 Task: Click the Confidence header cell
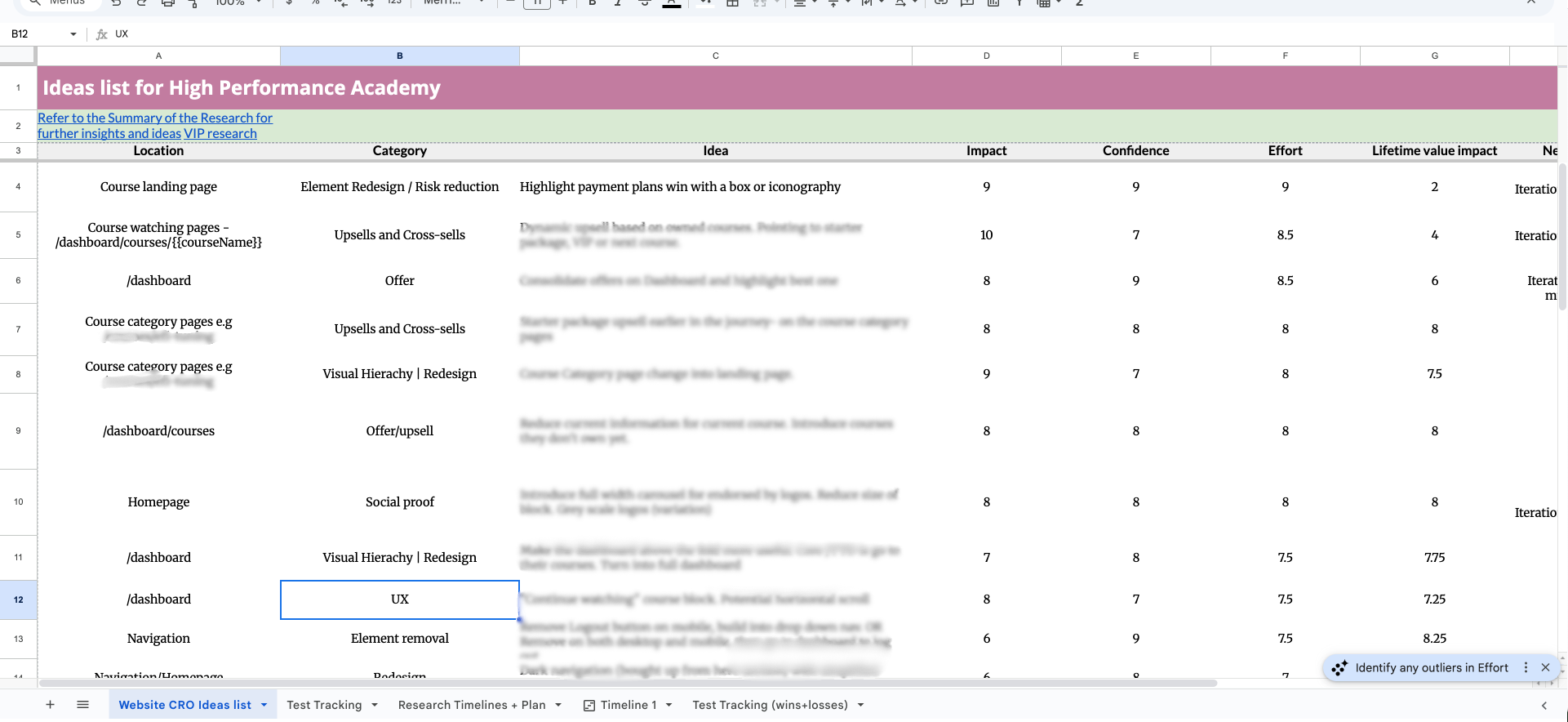coord(1136,150)
